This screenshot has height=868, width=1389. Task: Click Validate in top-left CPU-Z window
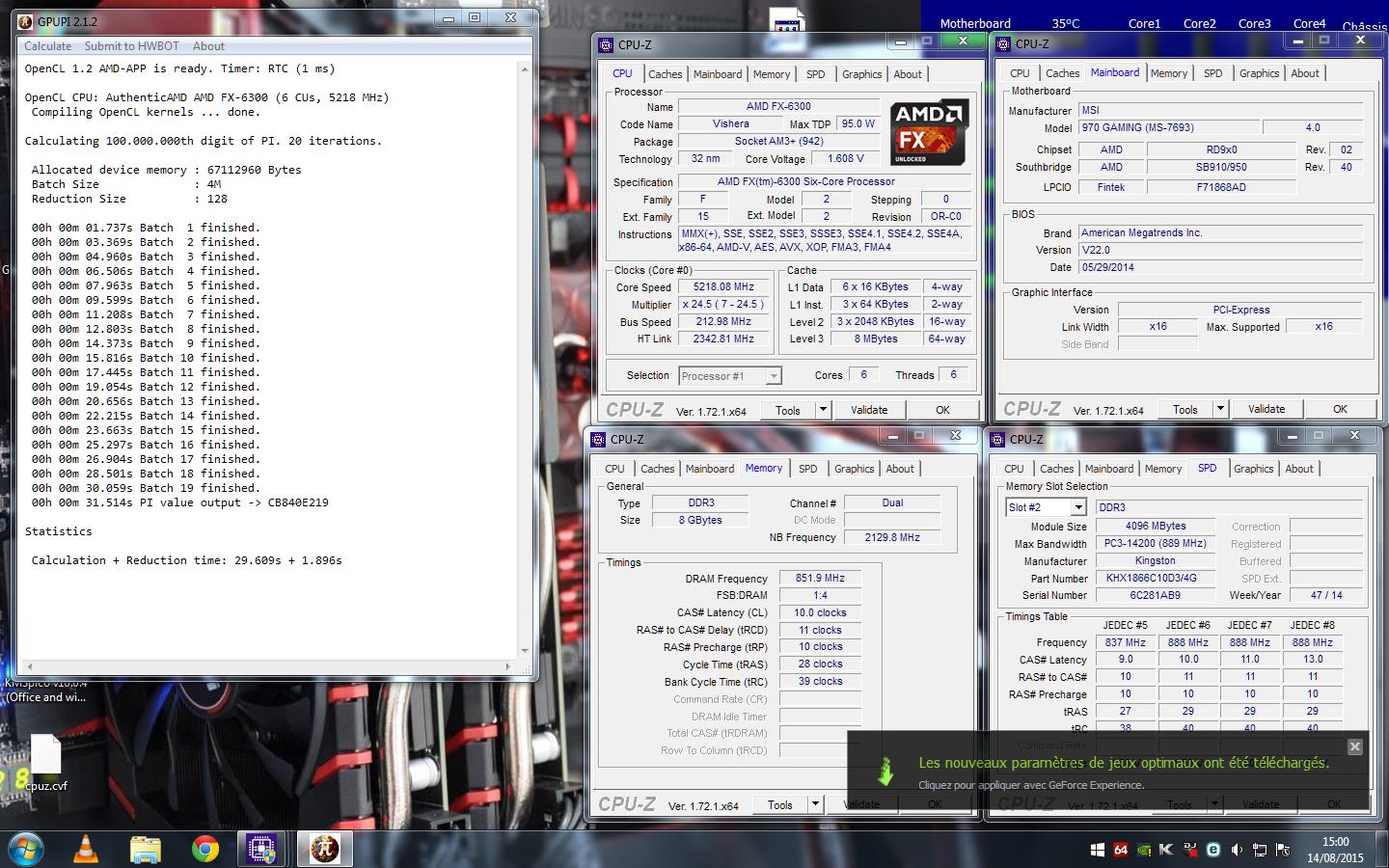click(869, 410)
